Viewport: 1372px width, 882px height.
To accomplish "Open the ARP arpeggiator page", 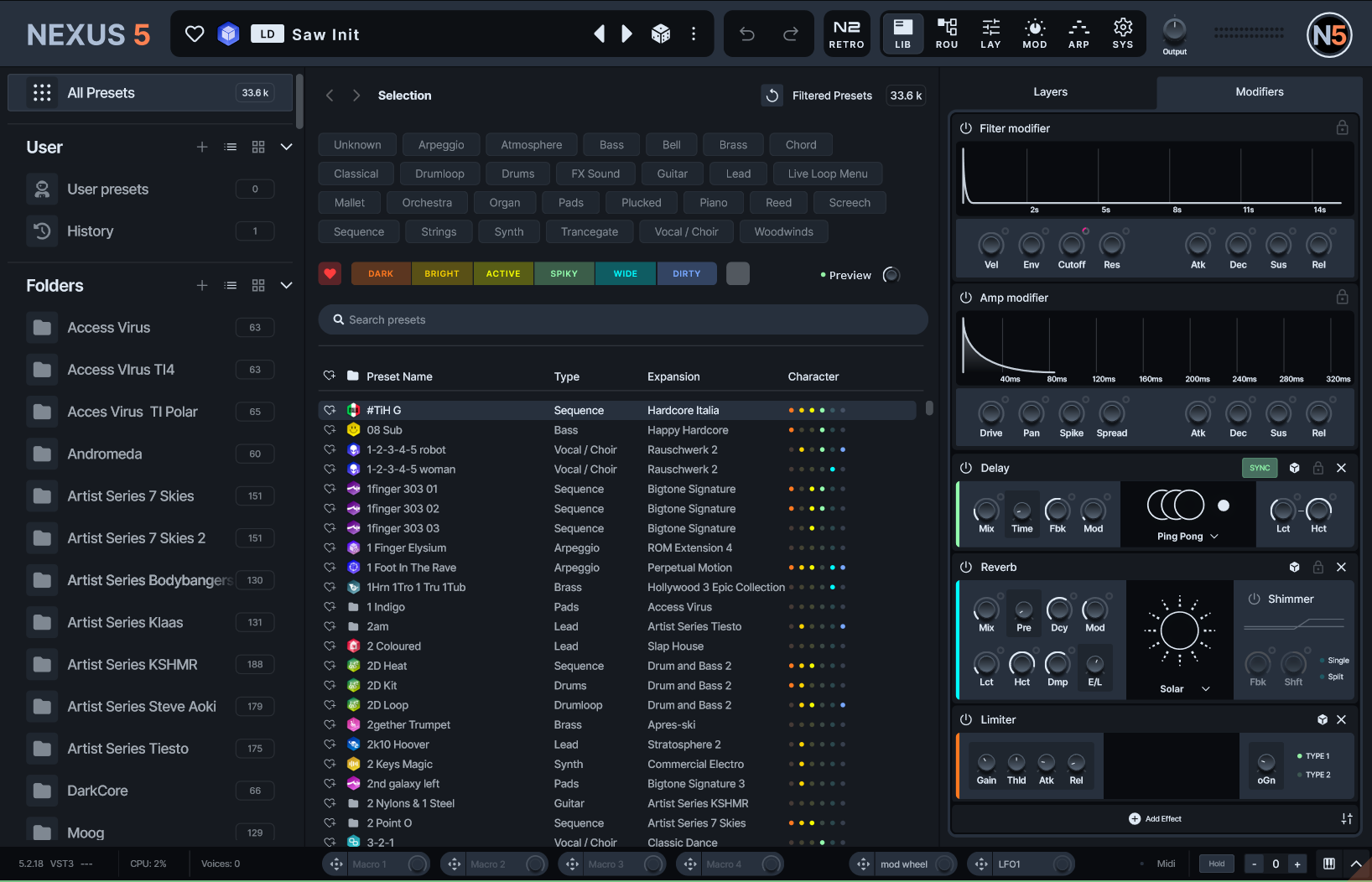I will pos(1078,34).
